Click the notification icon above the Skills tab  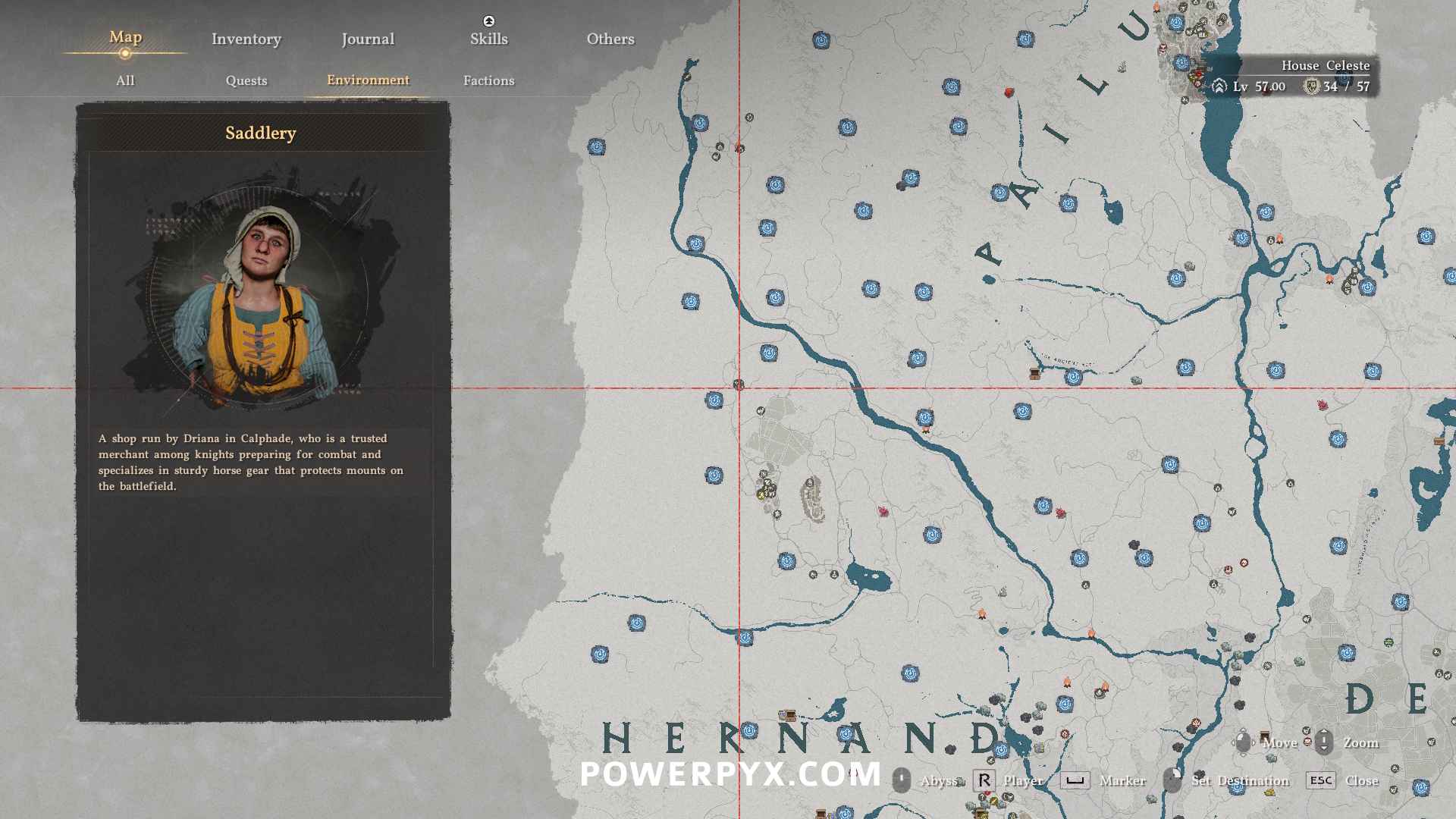coord(488,21)
